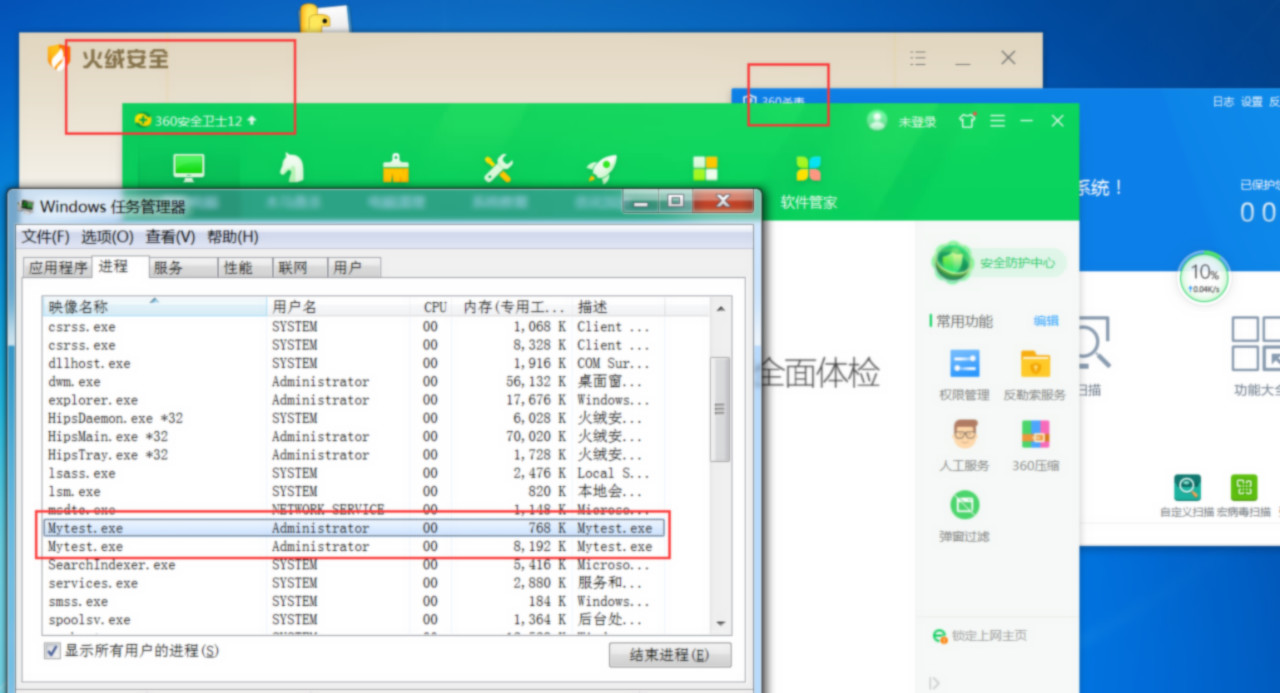Select the lsass.exe process
This screenshot has width=1280, height=693.
coord(355,473)
